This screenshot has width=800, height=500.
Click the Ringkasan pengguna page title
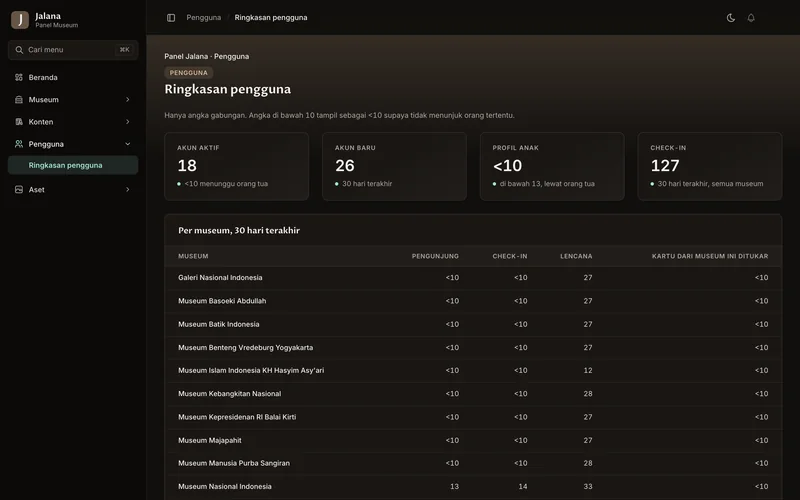point(228,89)
